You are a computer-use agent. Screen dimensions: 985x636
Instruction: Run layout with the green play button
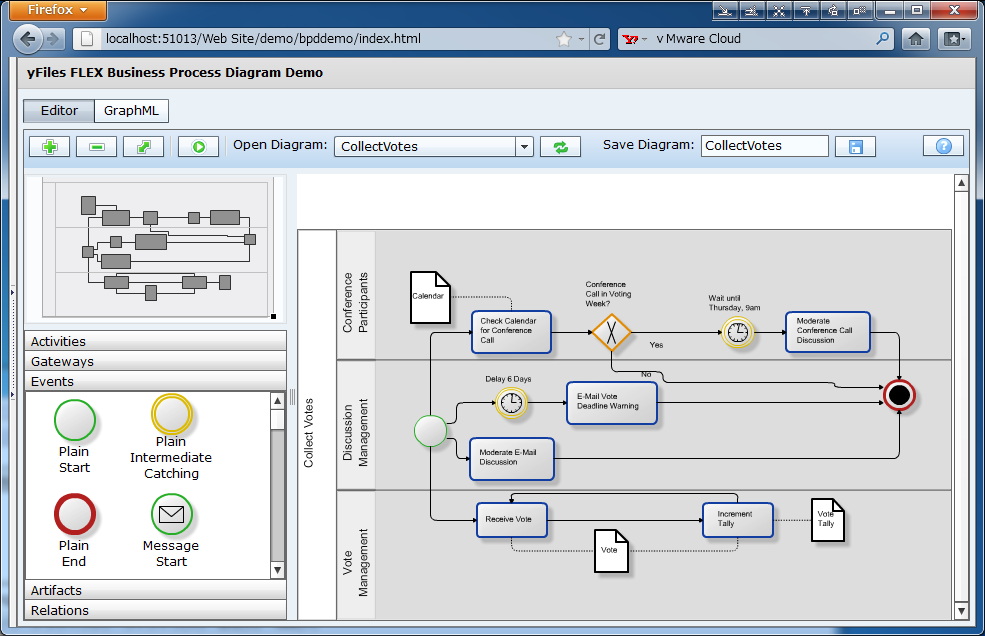tap(199, 146)
